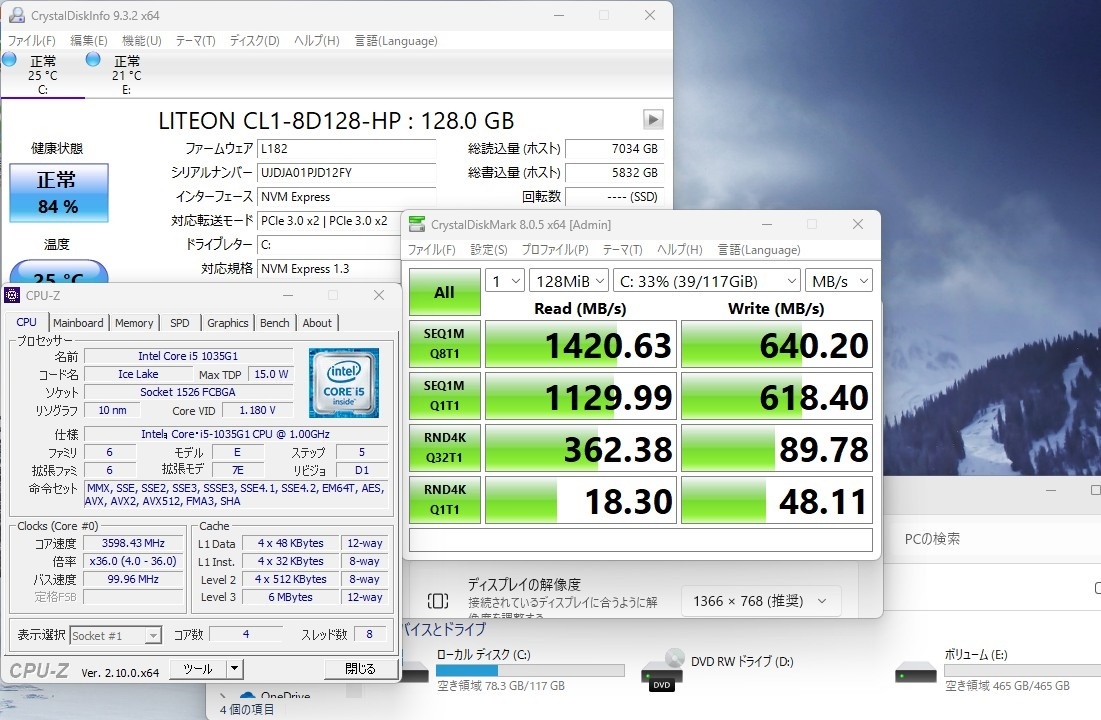Run the SEQ1M Q8T1 benchmark test
This screenshot has width=1101, height=720.
click(x=444, y=343)
